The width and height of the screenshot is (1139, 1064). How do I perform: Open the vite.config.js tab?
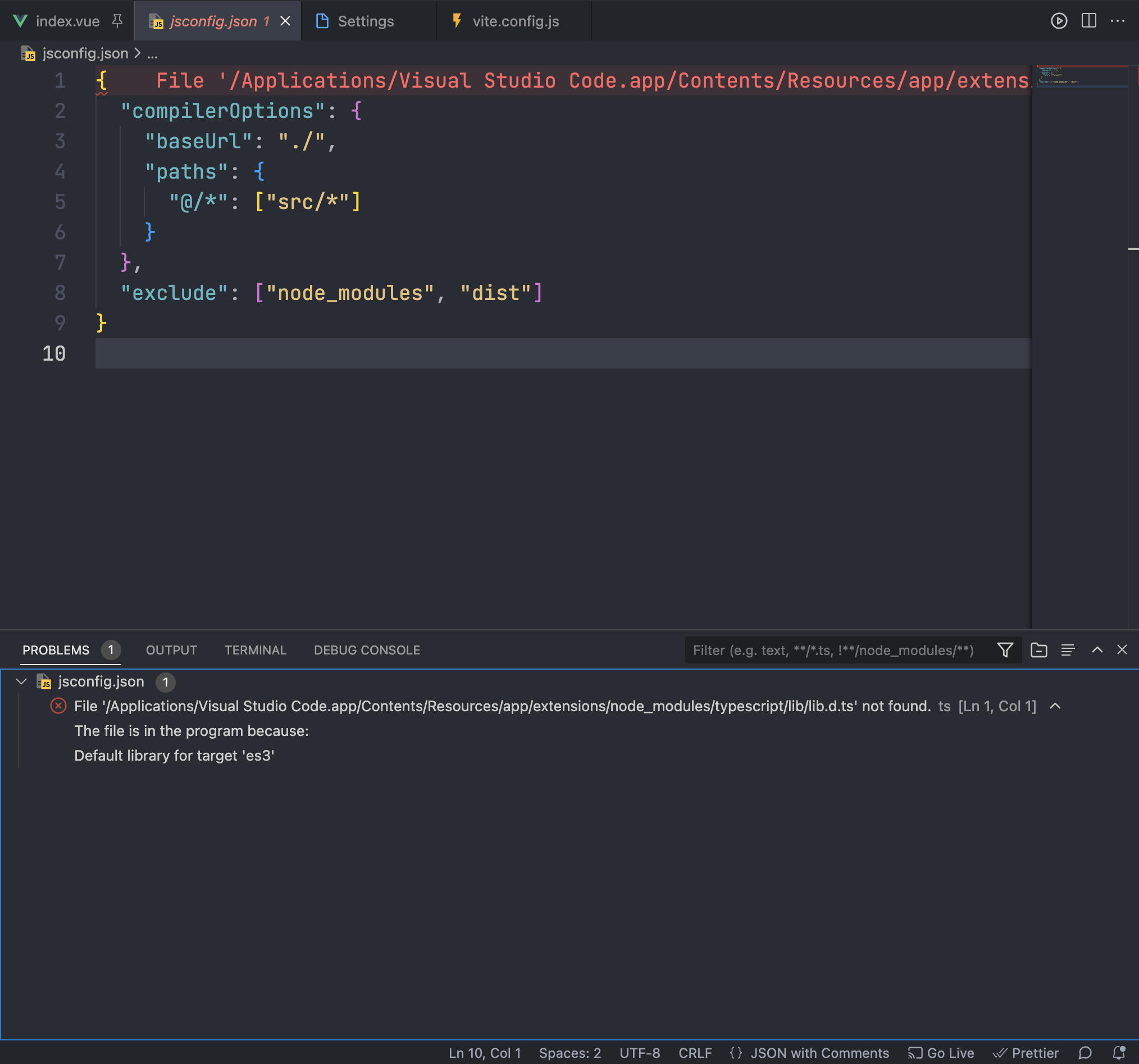[x=514, y=21]
